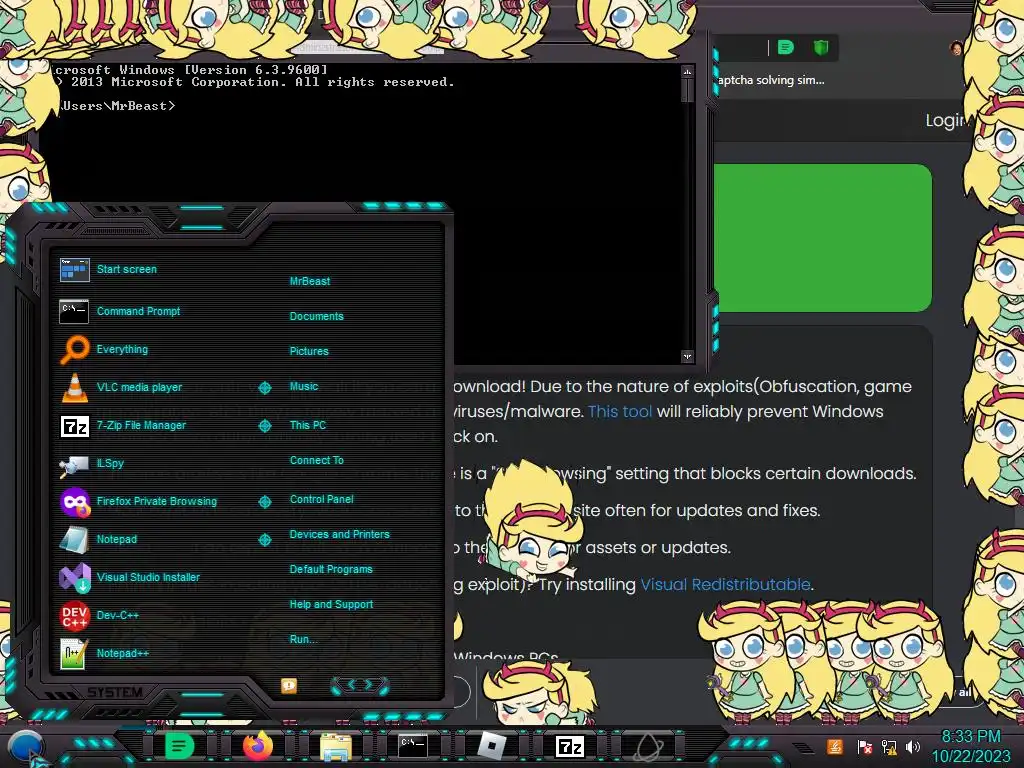Open Documents from start menu

[x=317, y=316]
